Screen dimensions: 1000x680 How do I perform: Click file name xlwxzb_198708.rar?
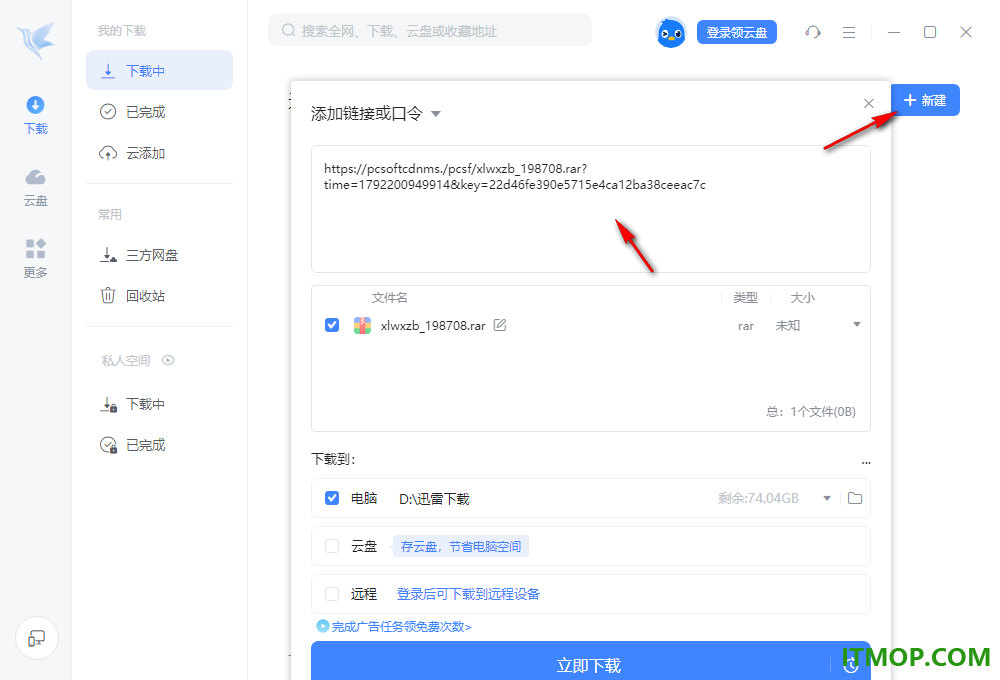coord(433,326)
